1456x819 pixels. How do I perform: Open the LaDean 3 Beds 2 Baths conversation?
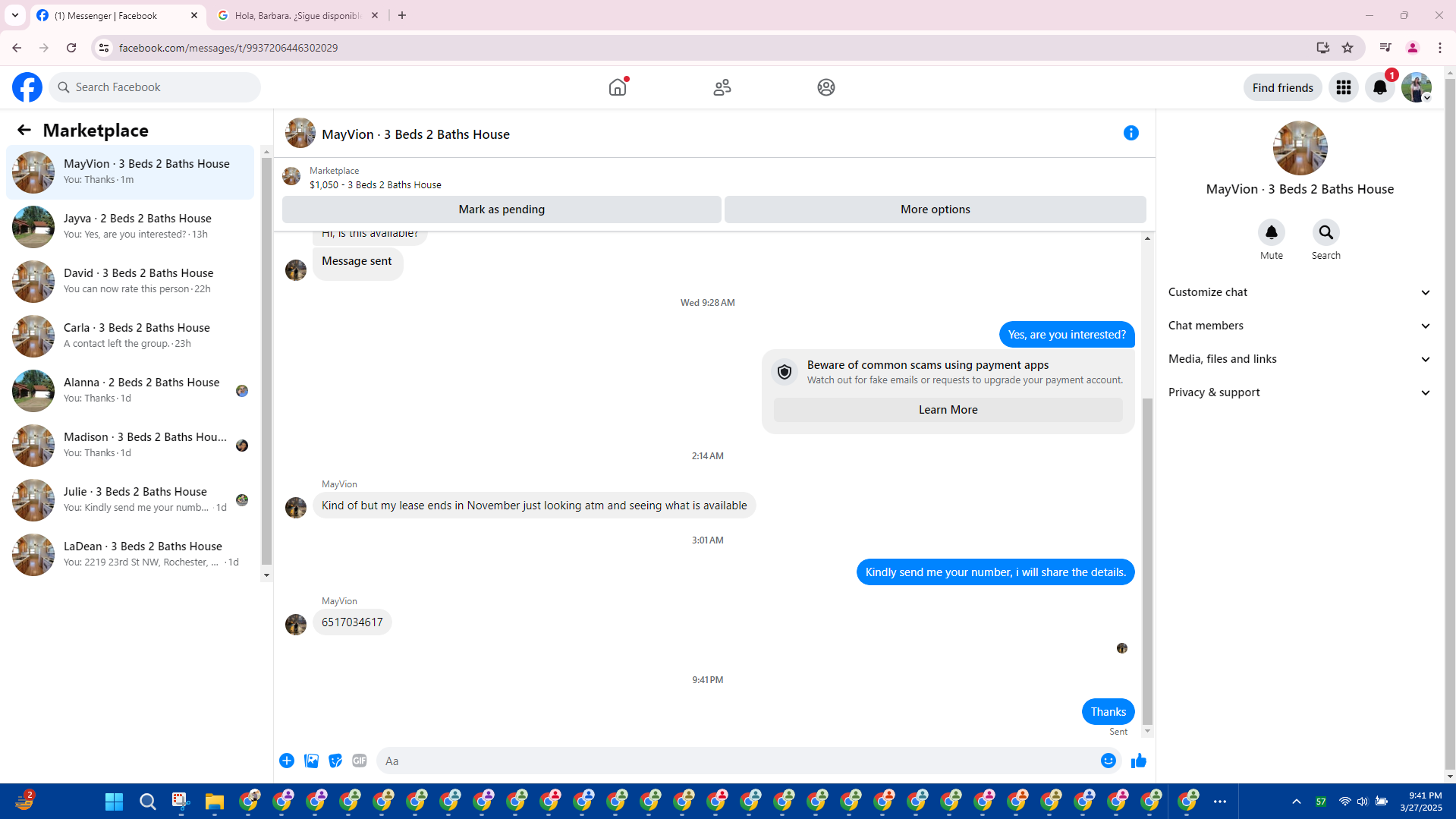131,554
